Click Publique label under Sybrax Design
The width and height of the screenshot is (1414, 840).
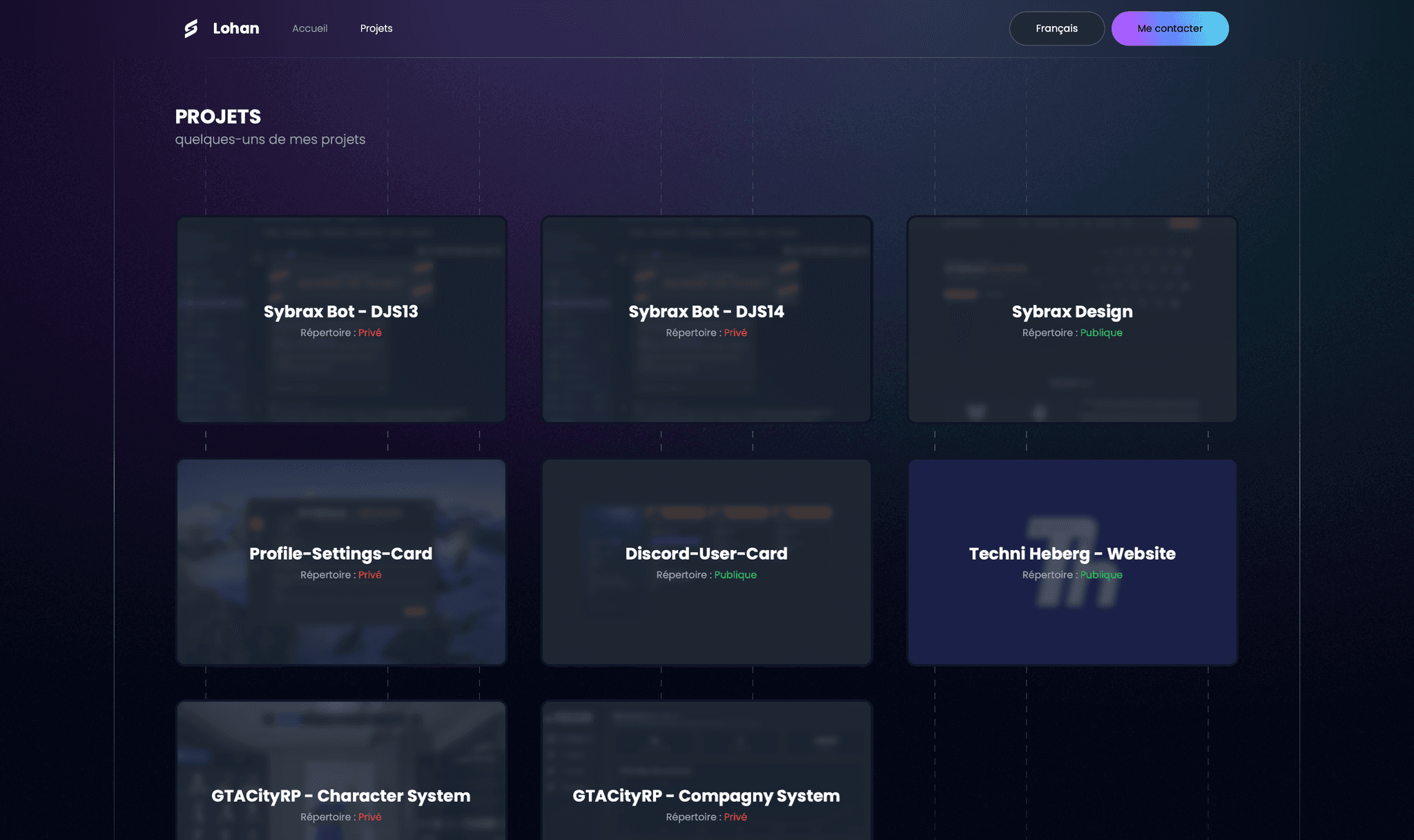coord(1101,333)
